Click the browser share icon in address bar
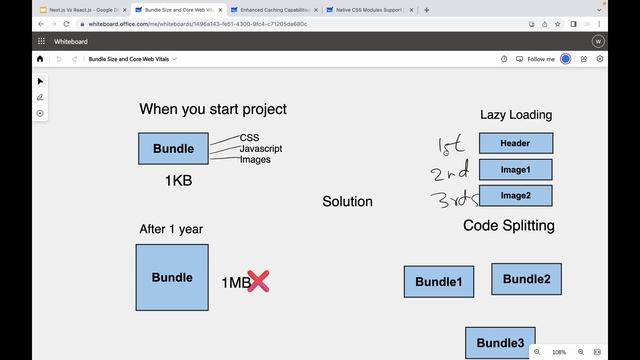 [x=544, y=24]
